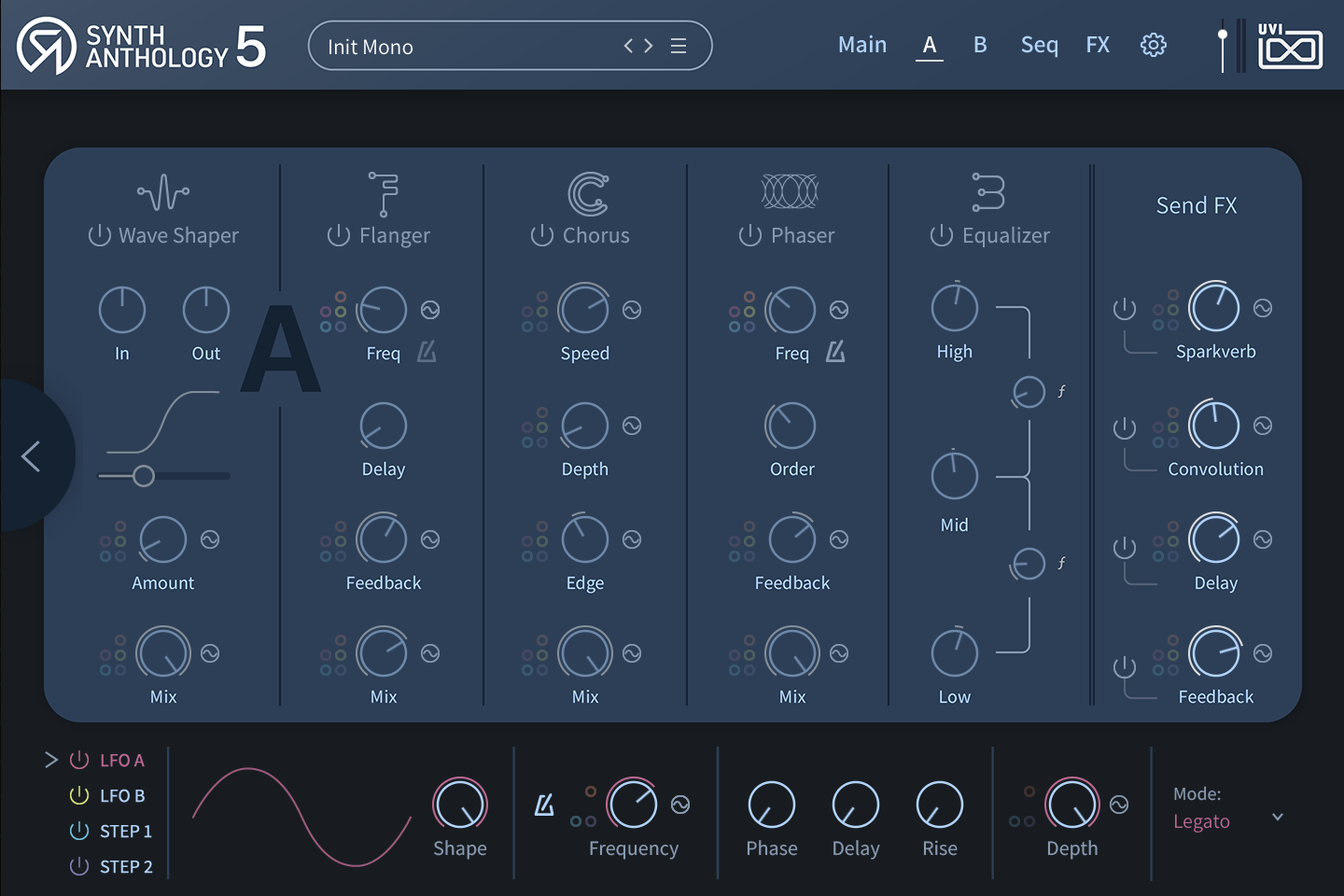
Task: Toggle Feedback send power button
Action: click(x=1125, y=665)
